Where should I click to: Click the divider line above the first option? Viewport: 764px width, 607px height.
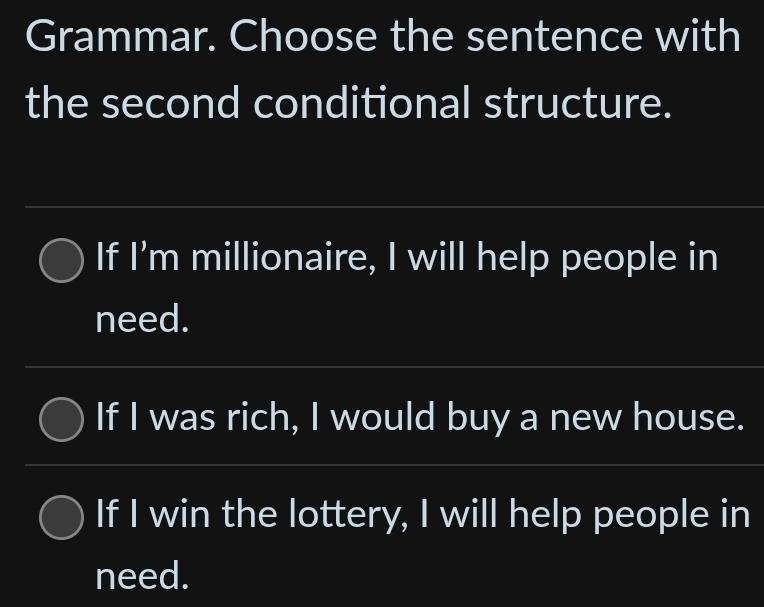pyautogui.click(x=393, y=207)
